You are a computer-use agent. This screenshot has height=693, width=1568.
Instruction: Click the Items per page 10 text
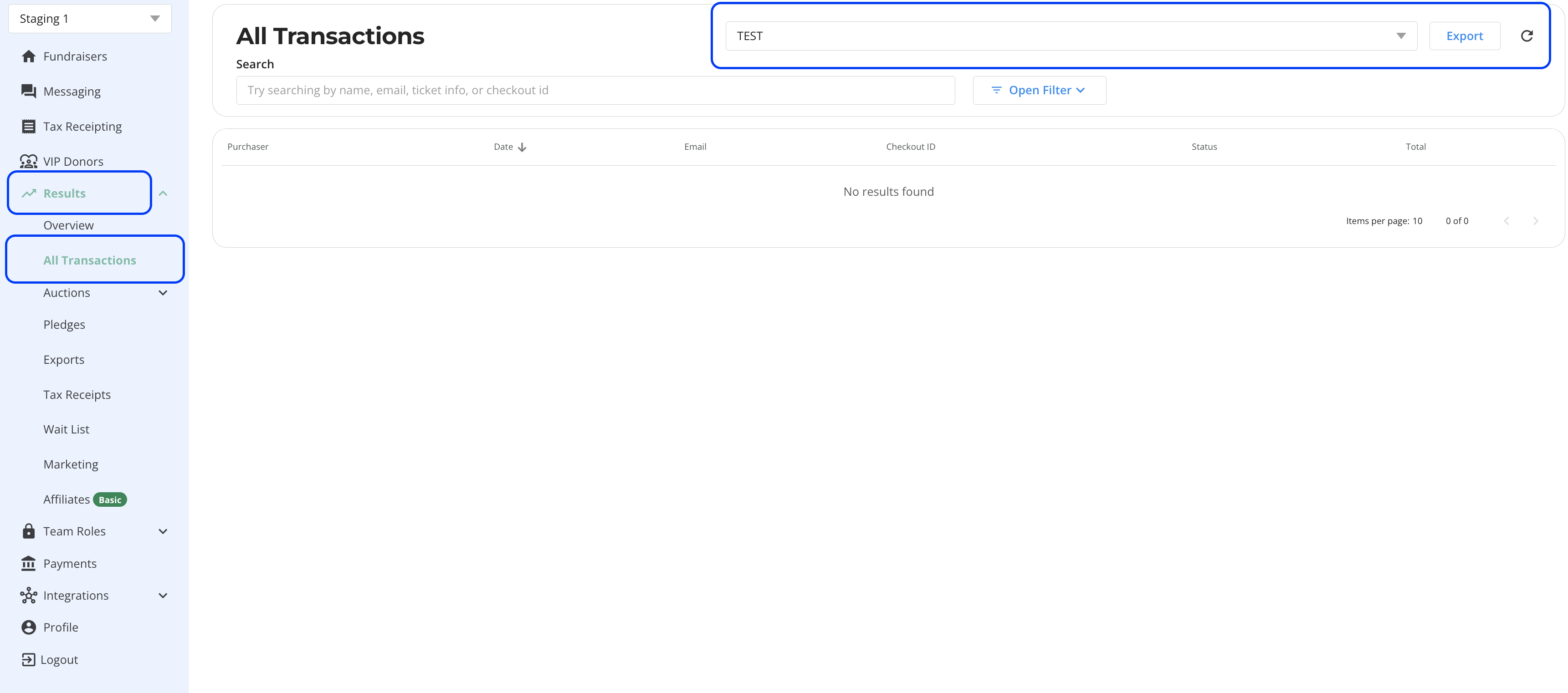(x=1384, y=221)
